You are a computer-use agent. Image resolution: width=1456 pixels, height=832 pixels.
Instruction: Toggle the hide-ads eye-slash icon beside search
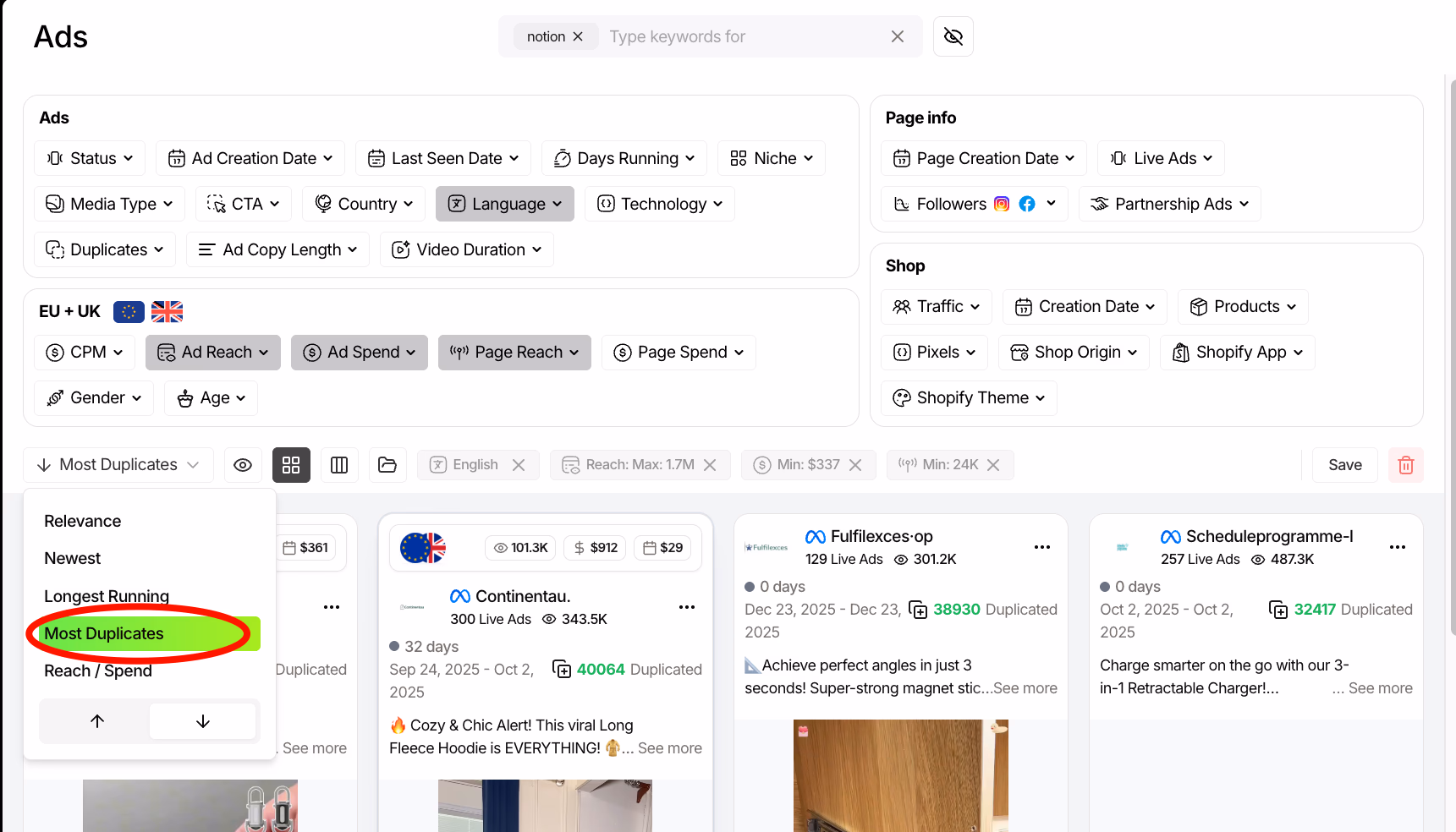pyautogui.click(x=953, y=36)
